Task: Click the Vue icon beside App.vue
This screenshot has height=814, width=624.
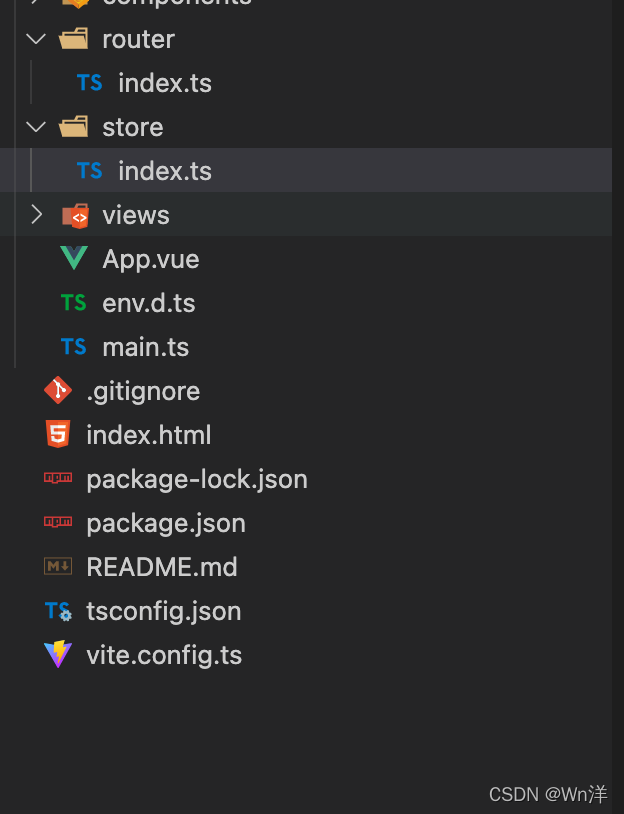Action: coord(73,258)
